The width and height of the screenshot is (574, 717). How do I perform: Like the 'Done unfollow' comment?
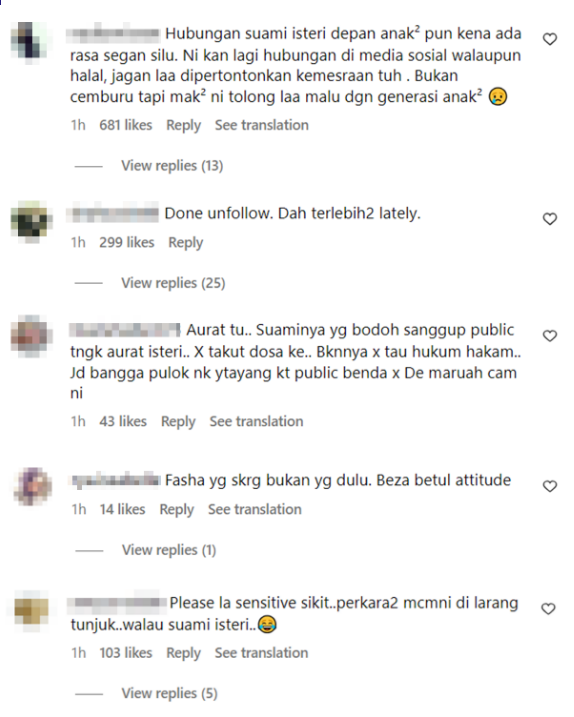pos(550,219)
